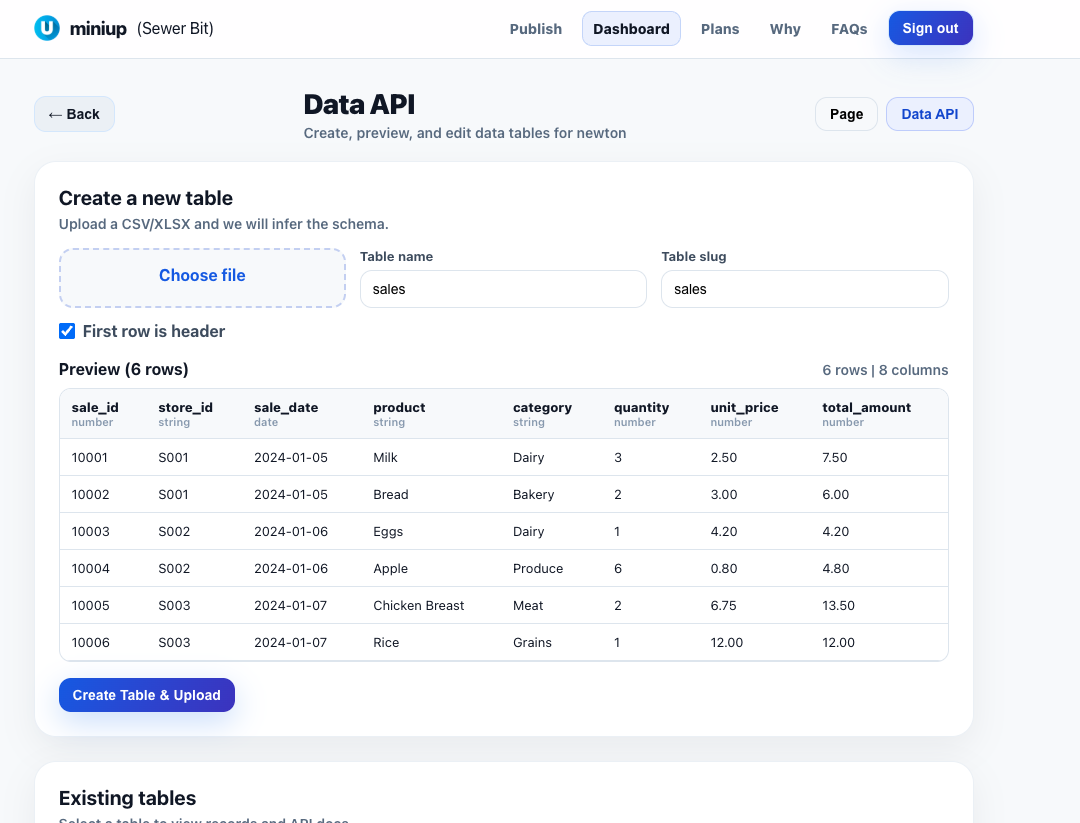Click Create Table & Upload
The image size is (1080, 823).
click(x=146, y=694)
